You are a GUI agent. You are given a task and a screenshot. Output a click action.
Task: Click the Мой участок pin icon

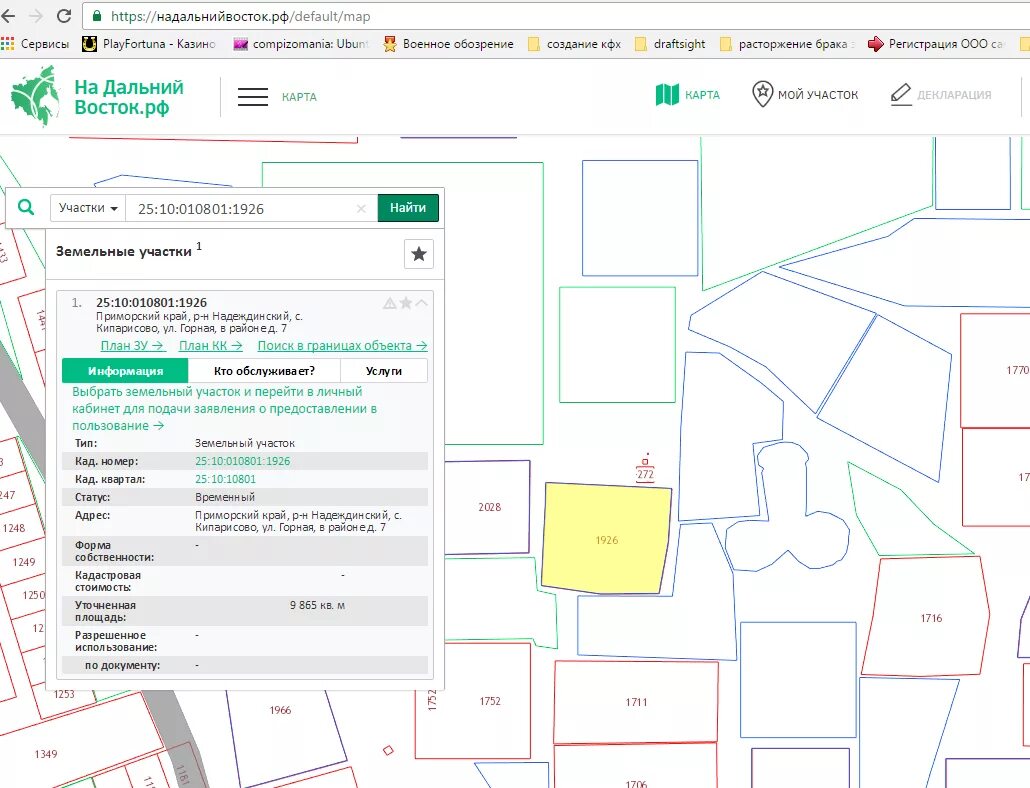tap(762, 94)
